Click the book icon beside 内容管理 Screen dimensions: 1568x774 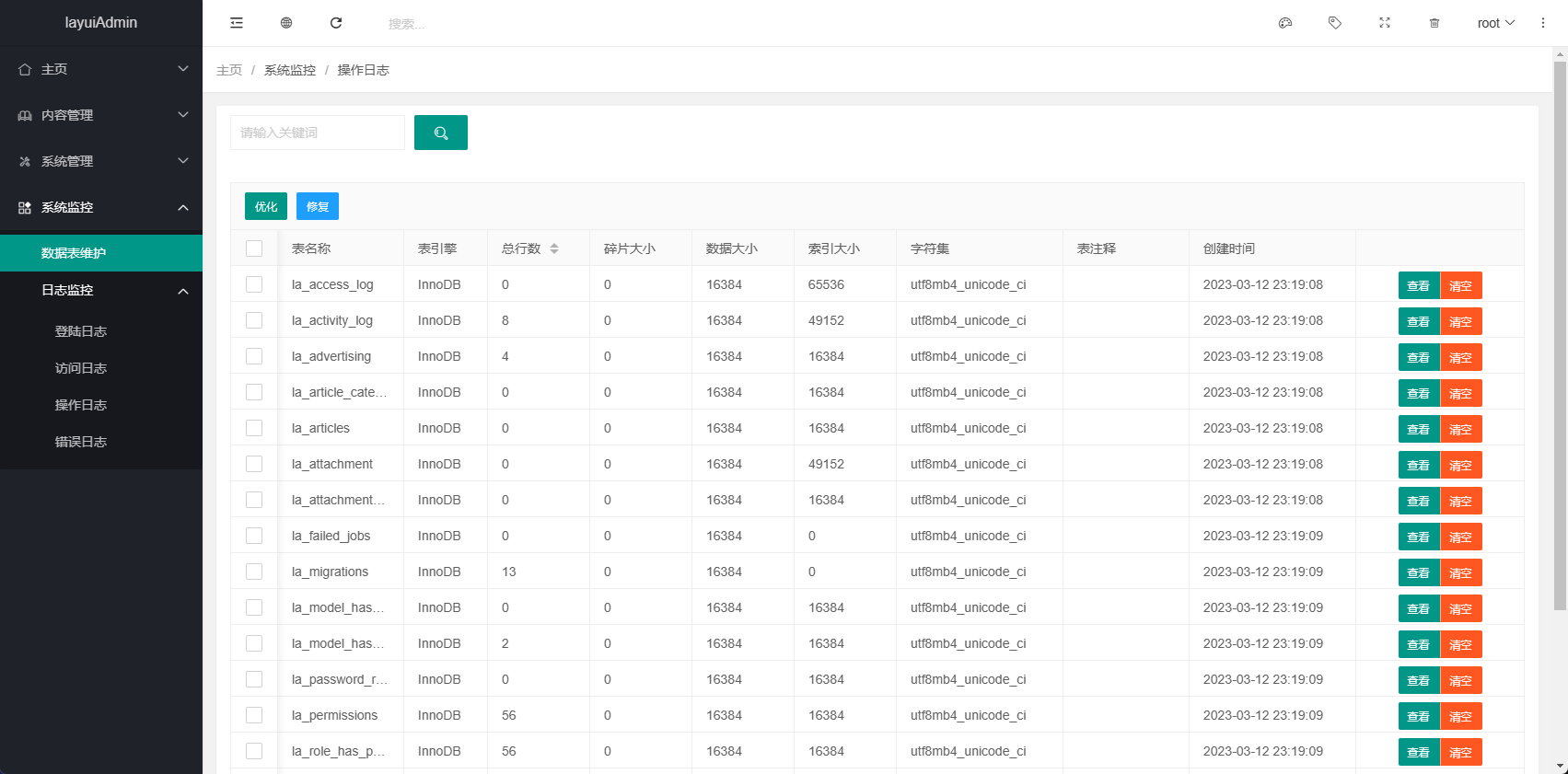pyautogui.click(x=25, y=115)
